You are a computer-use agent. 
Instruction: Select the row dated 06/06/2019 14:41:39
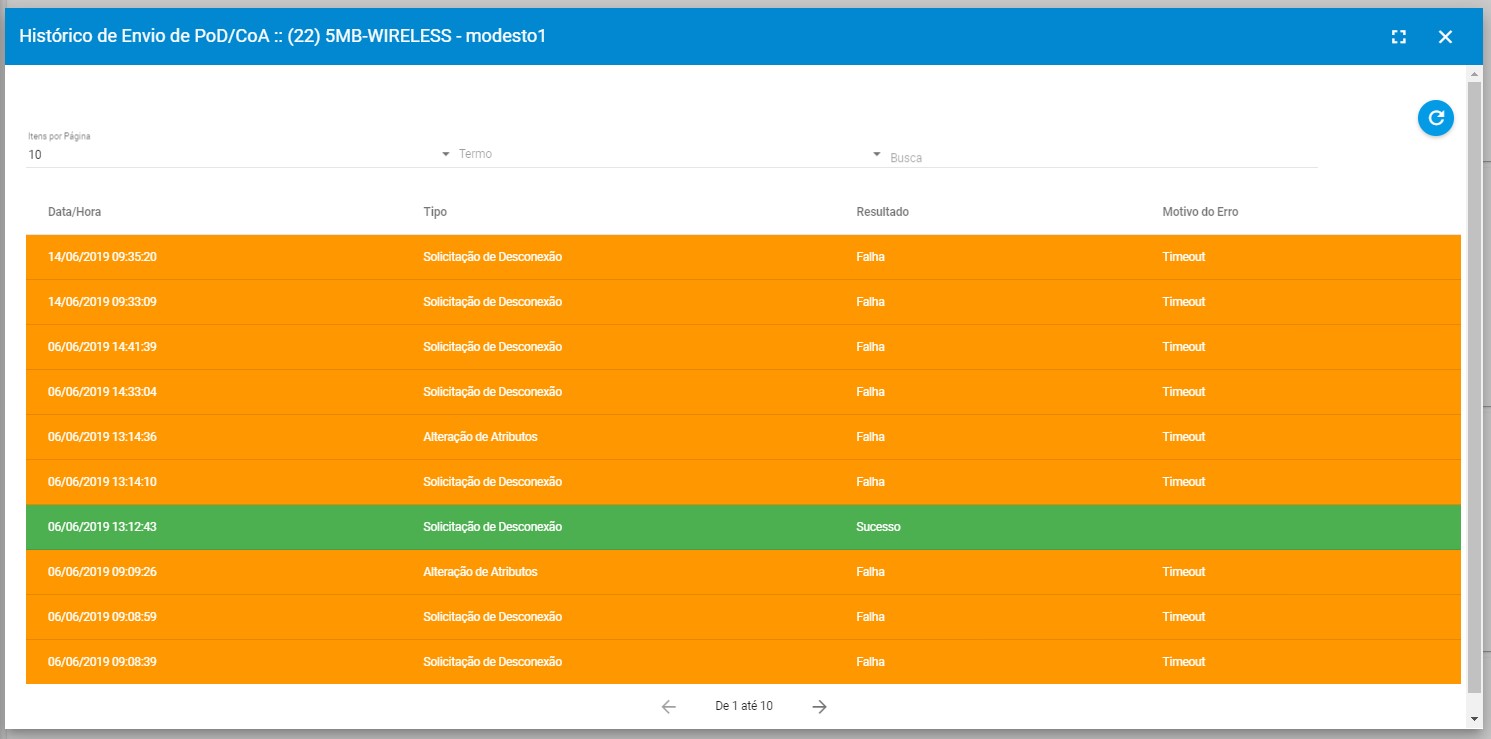(x=743, y=347)
